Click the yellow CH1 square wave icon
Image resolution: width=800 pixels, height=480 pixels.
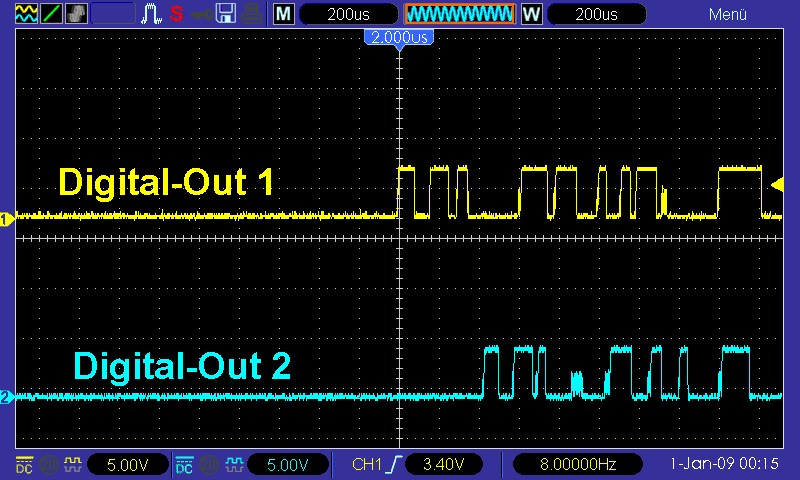(73, 465)
